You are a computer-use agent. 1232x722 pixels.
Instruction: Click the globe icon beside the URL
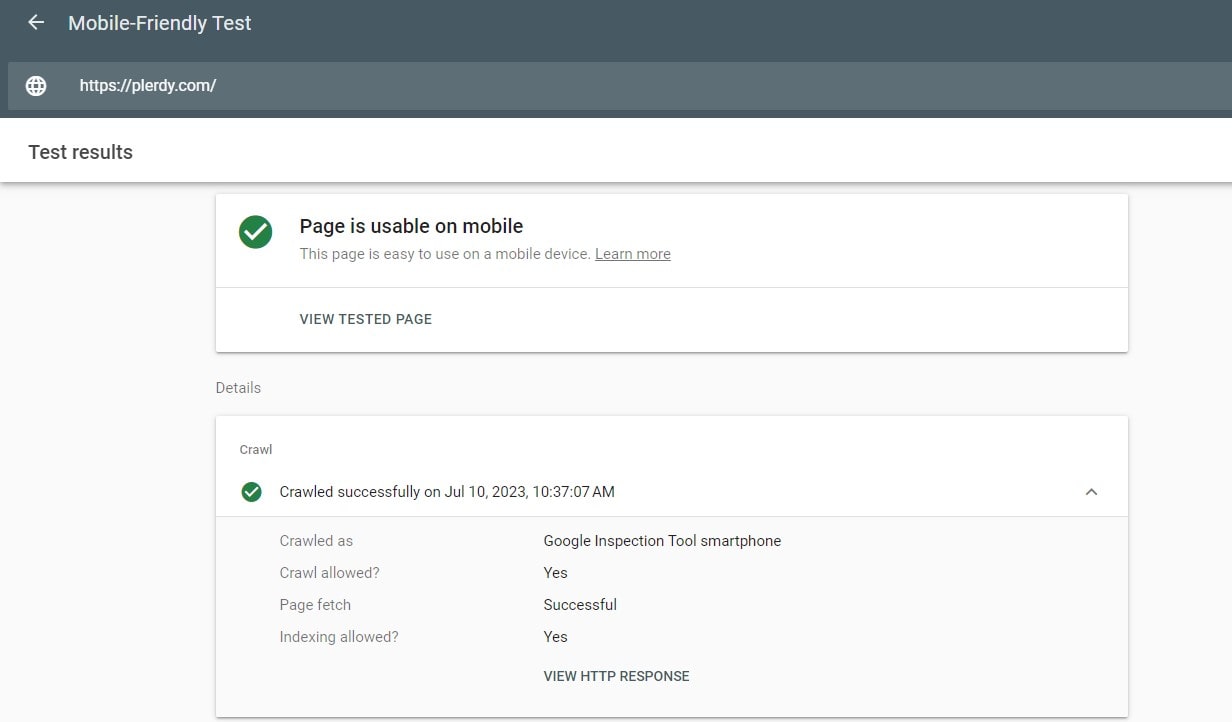[x=36, y=86]
